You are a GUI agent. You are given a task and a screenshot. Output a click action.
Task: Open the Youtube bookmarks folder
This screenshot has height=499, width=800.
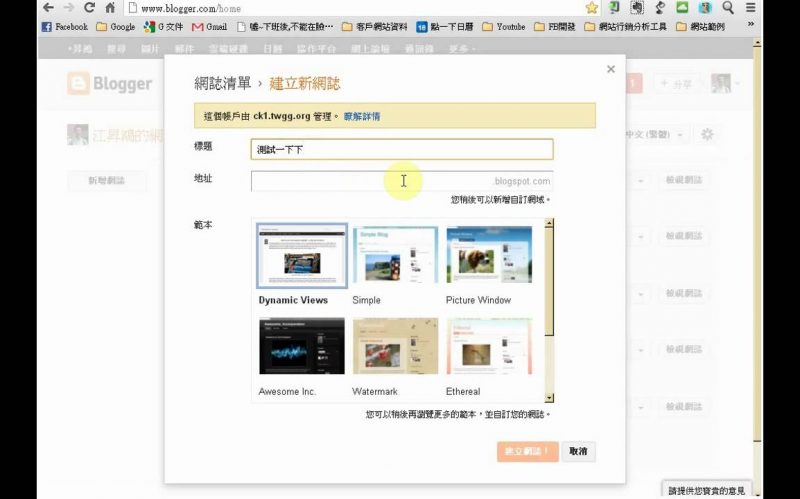point(503,27)
